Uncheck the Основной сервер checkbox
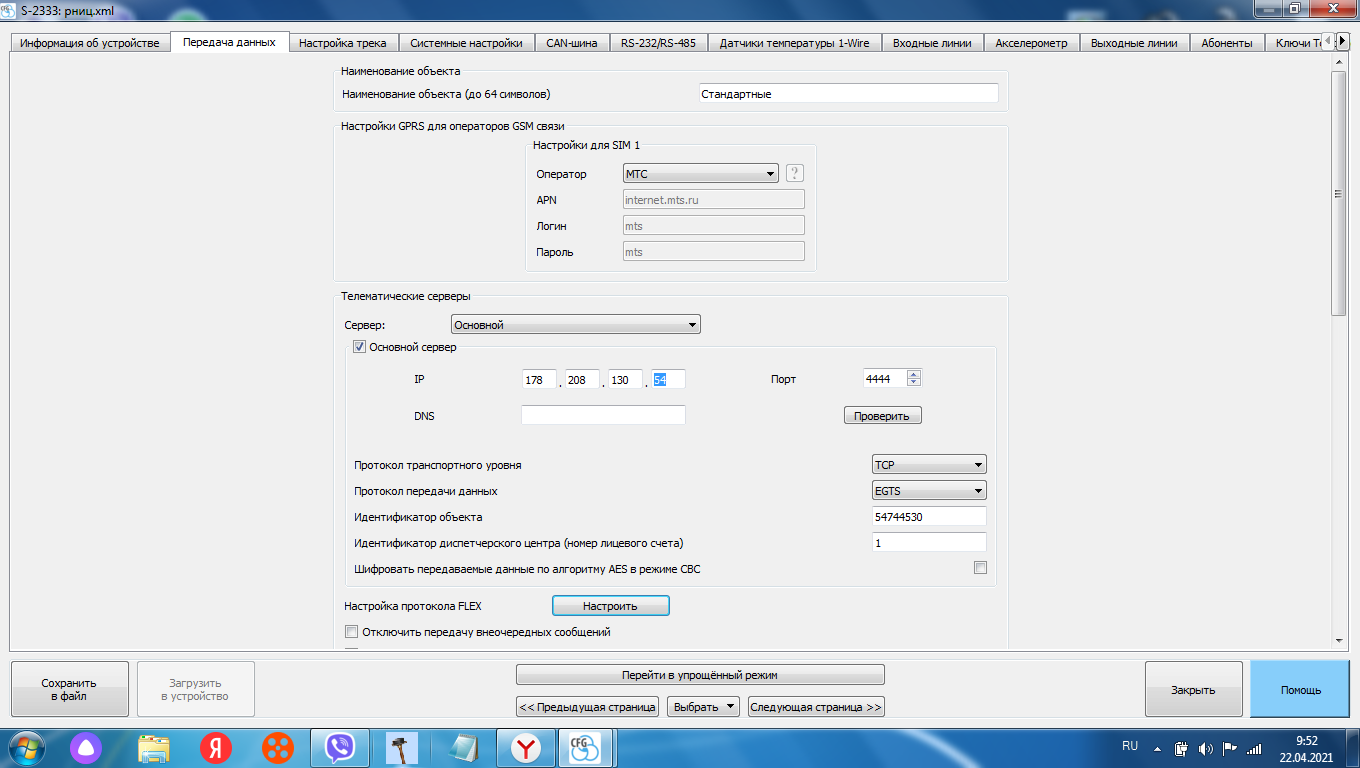Viewport: 1360px width, 768px height. point(359,347)
